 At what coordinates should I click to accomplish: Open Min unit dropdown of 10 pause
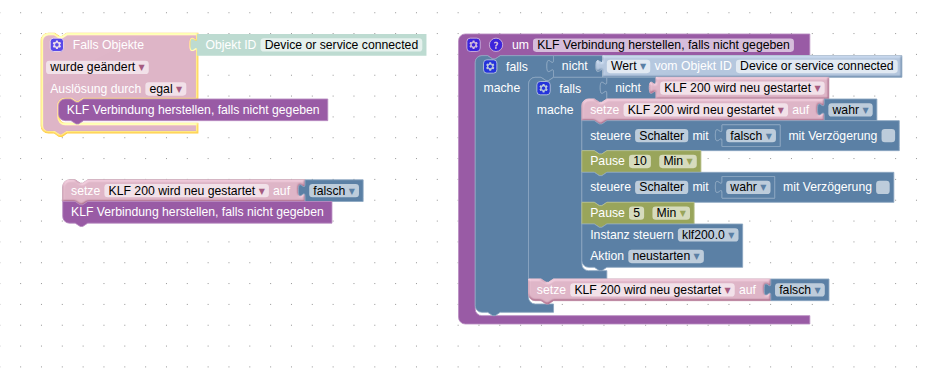click(x=678, y=161)
